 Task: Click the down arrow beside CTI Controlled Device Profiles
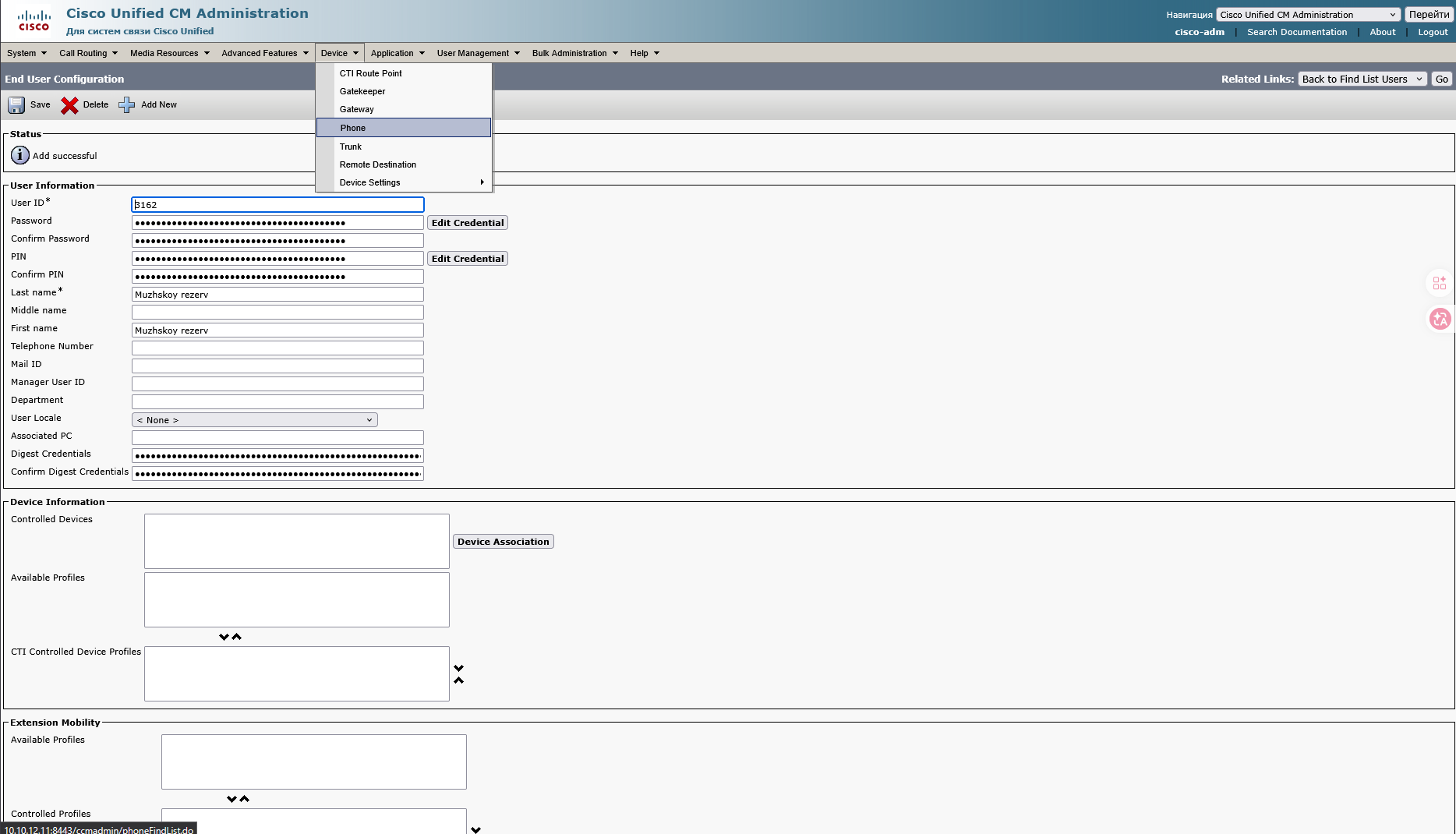(459, 668)
